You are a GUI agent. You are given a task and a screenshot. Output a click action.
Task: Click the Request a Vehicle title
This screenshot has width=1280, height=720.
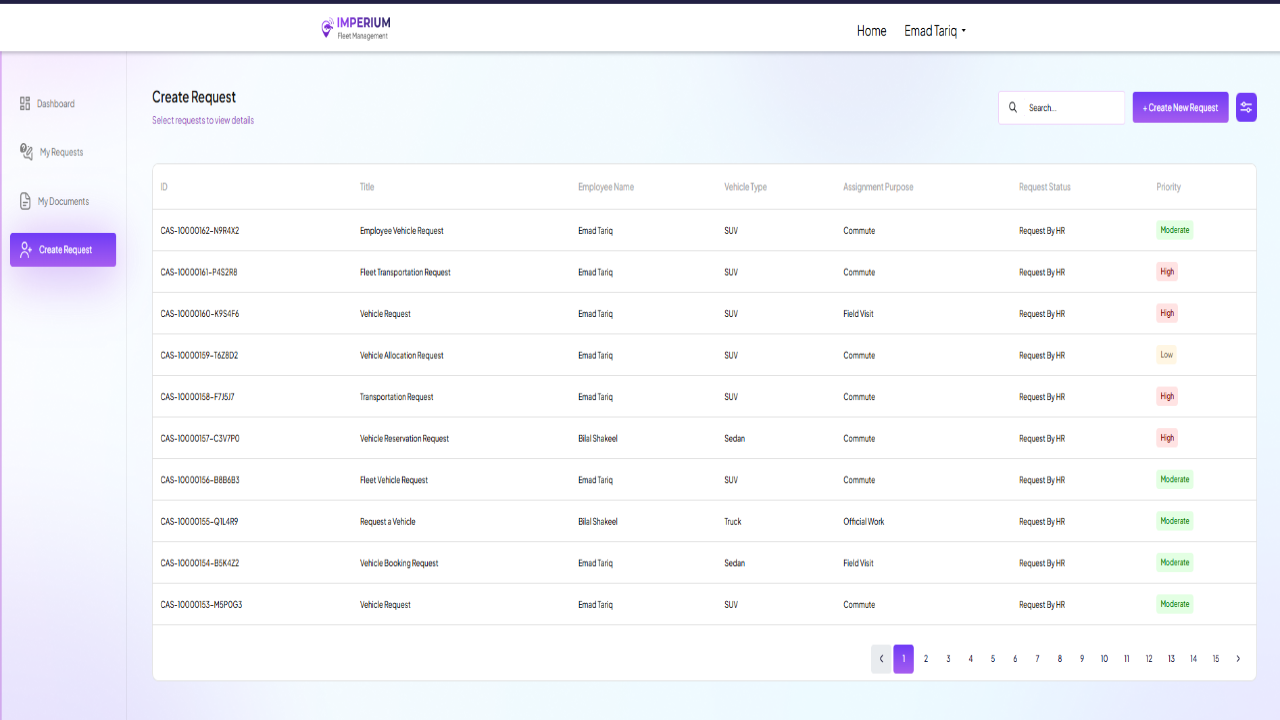click(x=388, y=522)
